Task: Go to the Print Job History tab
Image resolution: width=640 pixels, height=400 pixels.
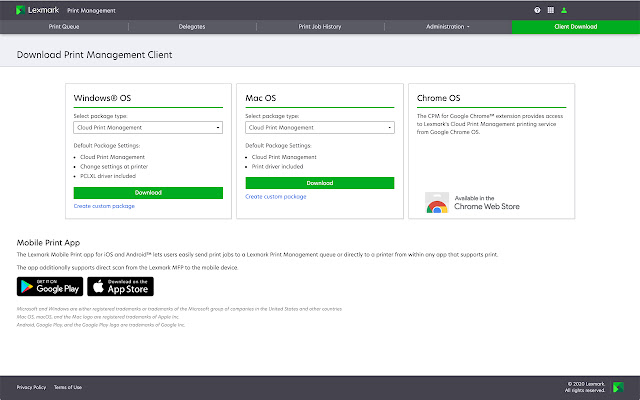Action: click(x=319, y=26)
